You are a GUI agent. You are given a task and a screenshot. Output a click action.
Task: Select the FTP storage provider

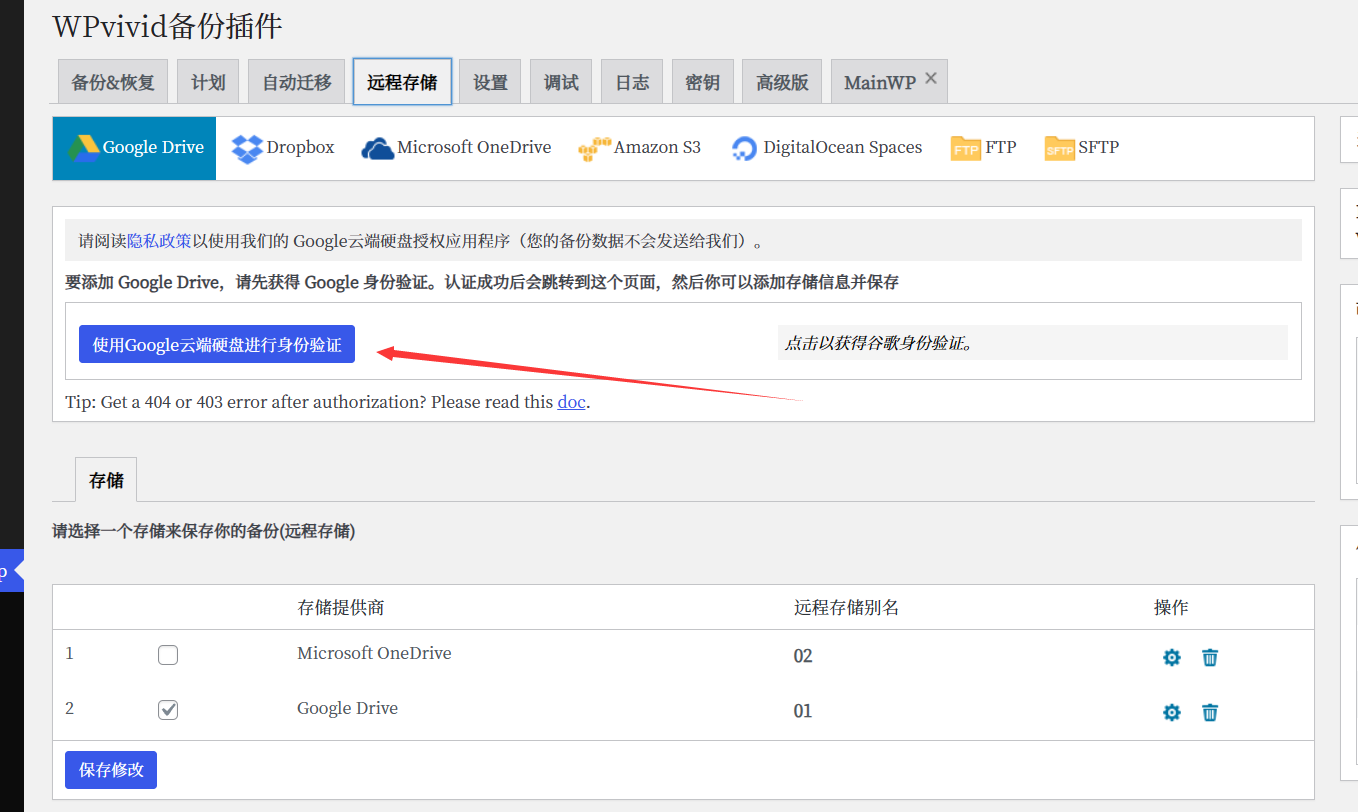983,148
